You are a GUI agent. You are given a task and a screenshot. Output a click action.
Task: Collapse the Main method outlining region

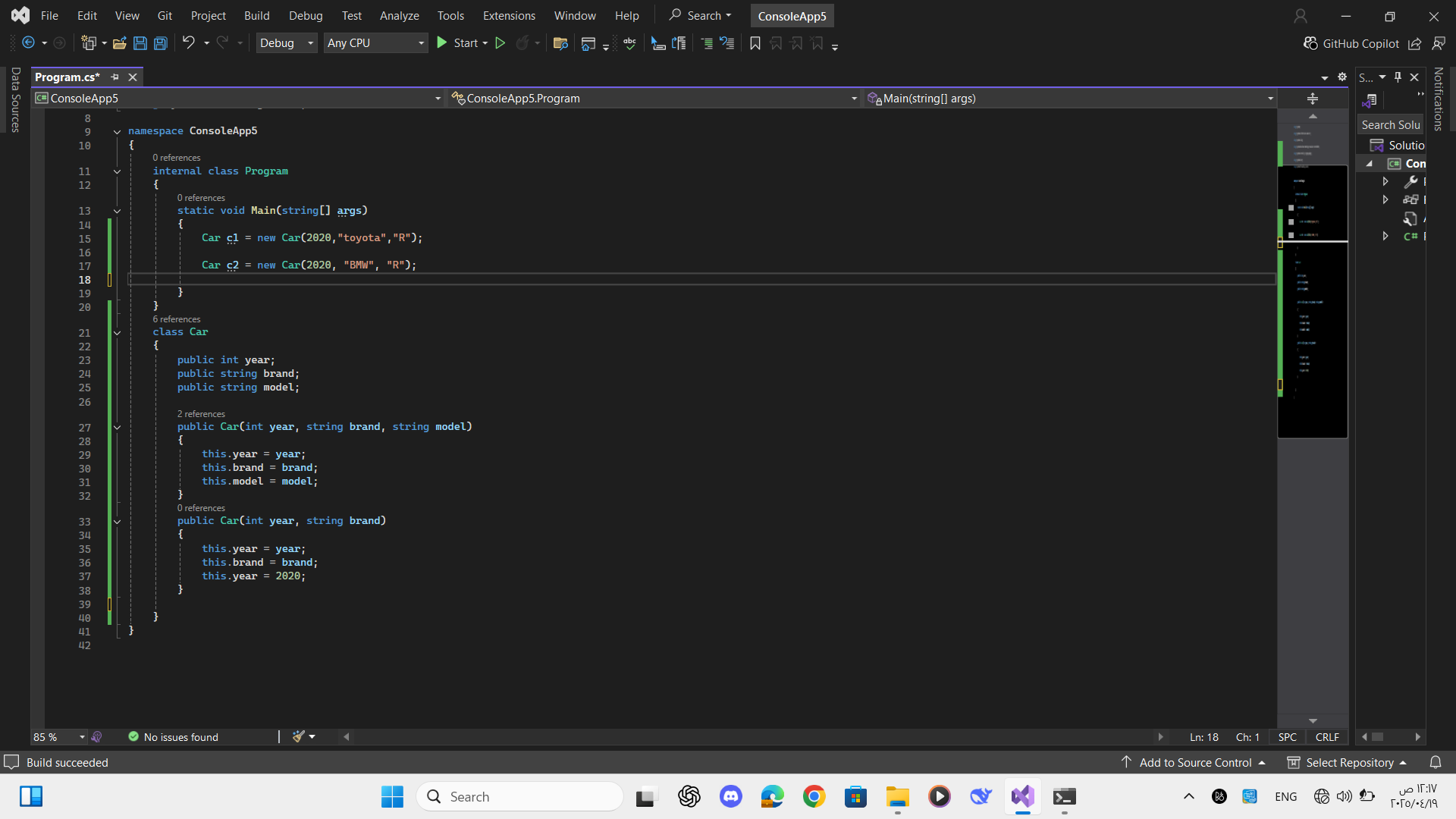tap(118, 211)
